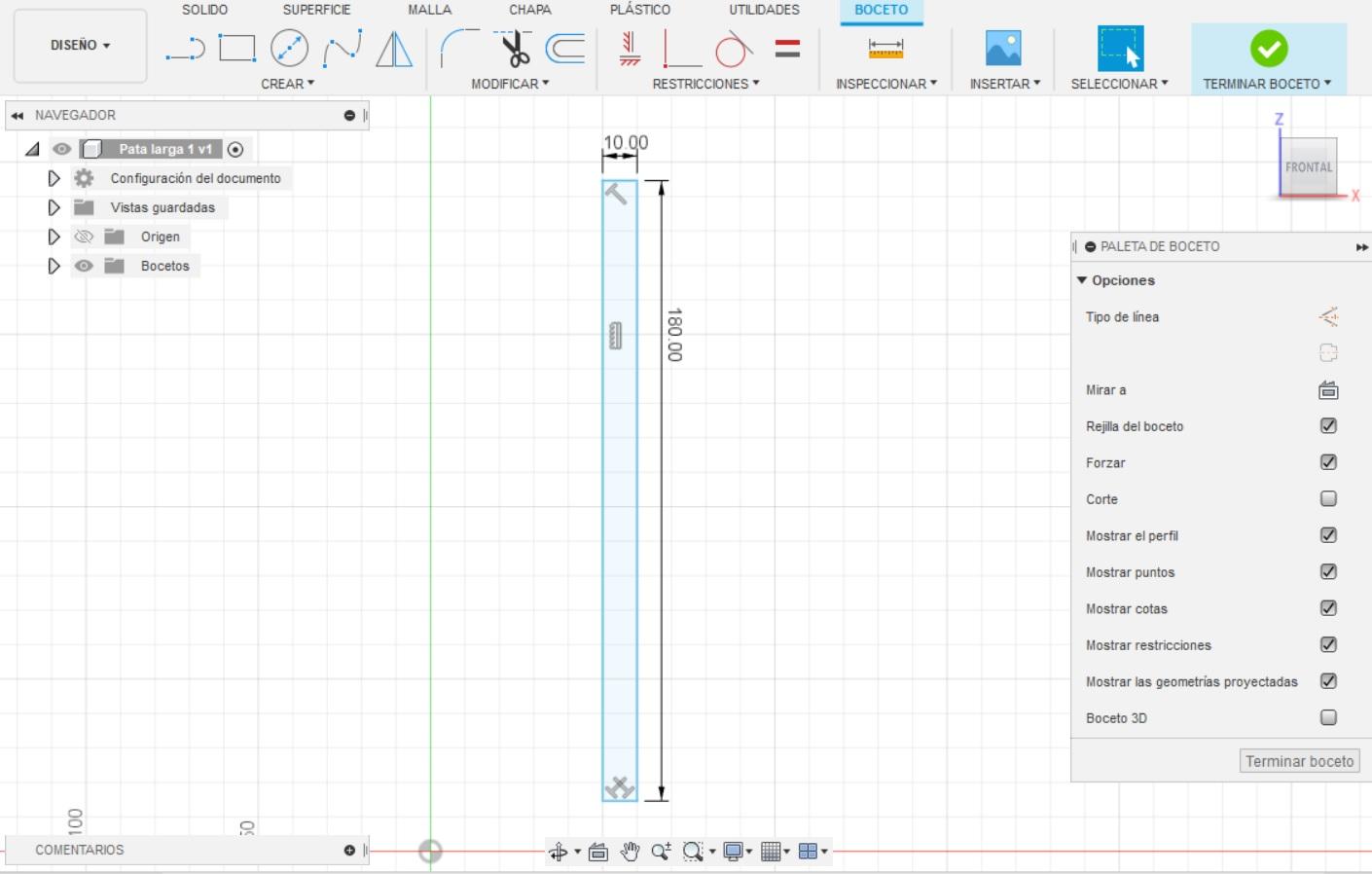The height and width of the screenshot is (874, 1372).
Task: Toggle construction line type in Tipo de línea
Action: pos(1328,316)
